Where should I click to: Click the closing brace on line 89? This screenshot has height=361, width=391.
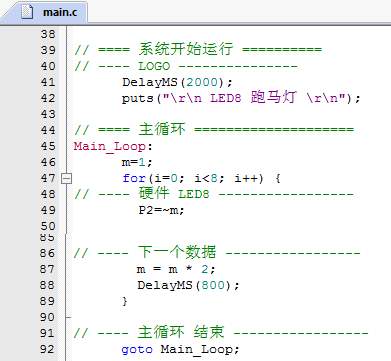click(125, 301)
